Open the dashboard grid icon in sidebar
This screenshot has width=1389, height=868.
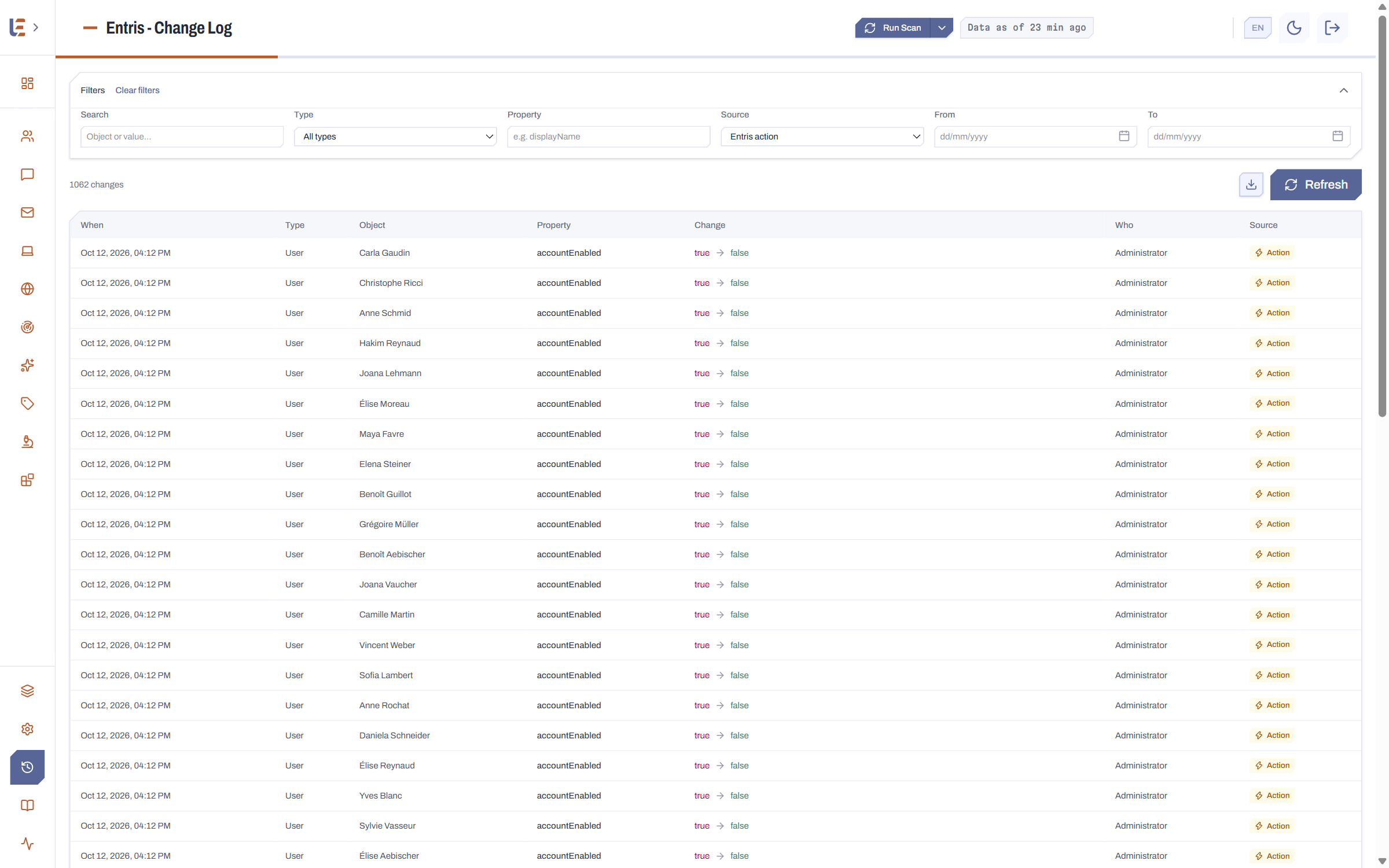click(x=27, y=83)
